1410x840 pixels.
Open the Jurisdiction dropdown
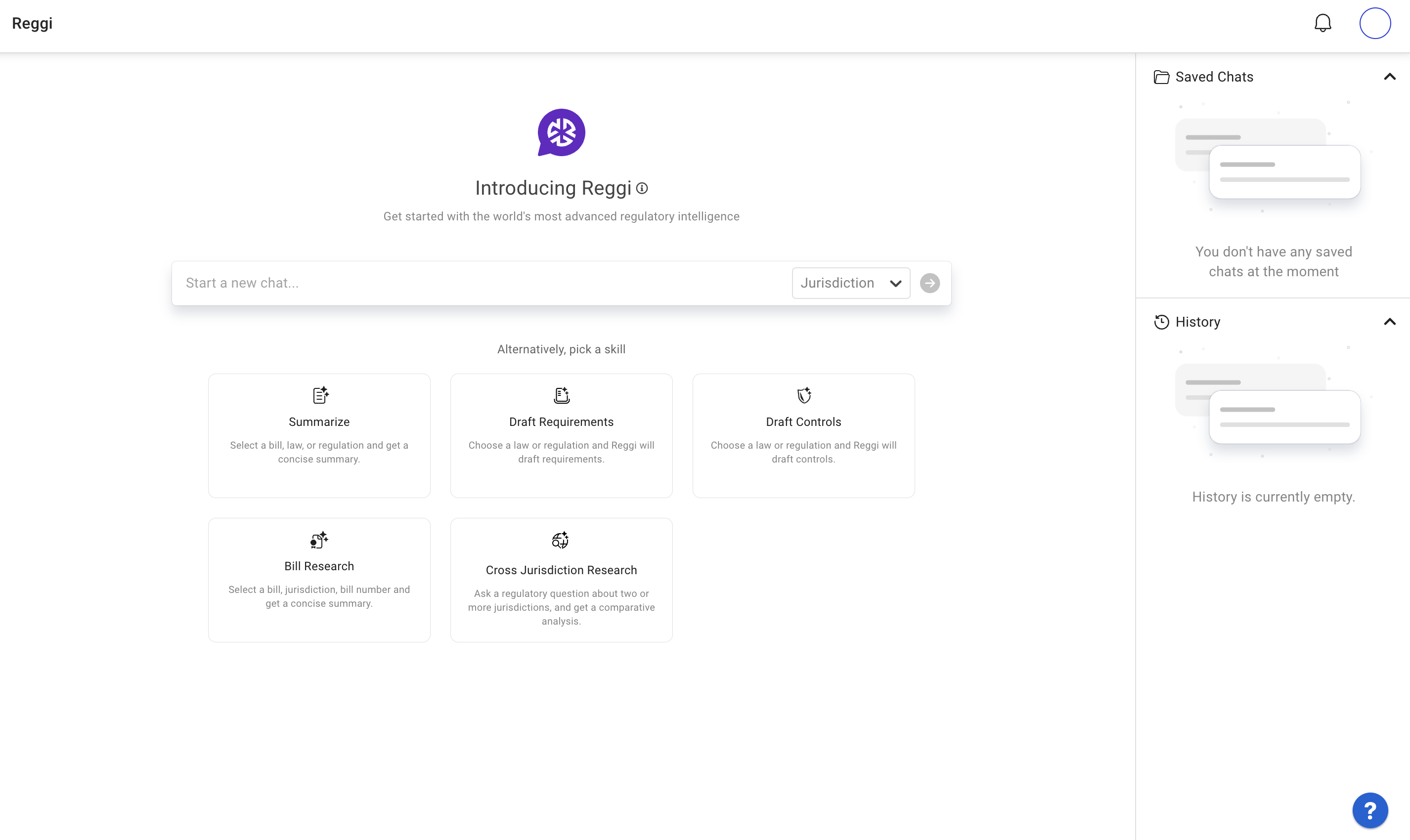pyautogui.click(x=850, y=283)
